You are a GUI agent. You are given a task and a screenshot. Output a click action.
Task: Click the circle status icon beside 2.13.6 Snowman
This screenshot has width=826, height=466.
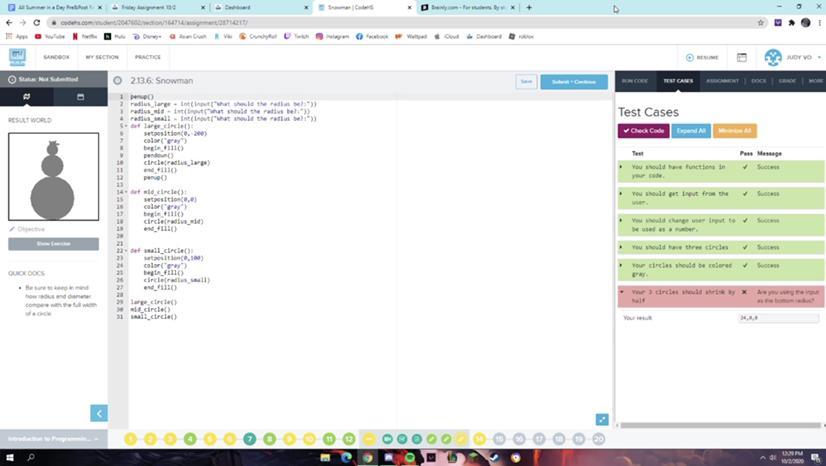point(117,81)
